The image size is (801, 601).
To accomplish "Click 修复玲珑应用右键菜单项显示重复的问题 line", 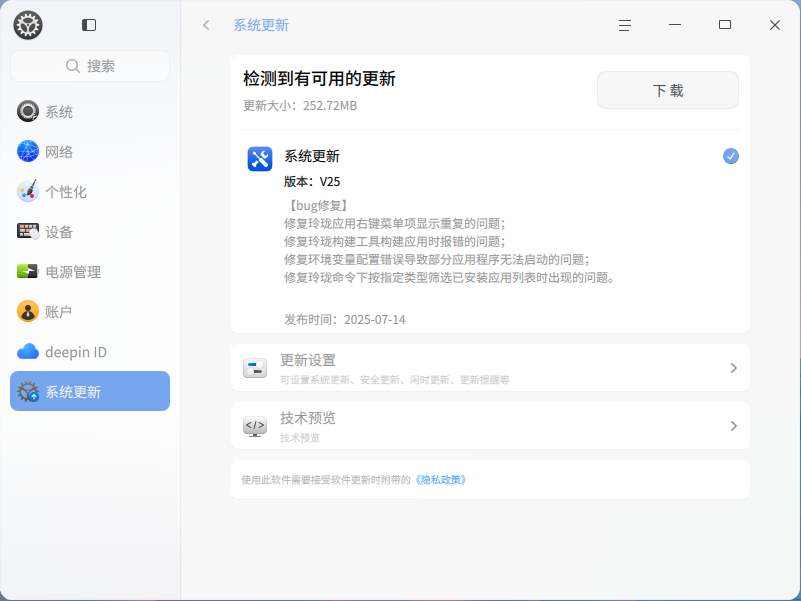I will pos(395,223).
